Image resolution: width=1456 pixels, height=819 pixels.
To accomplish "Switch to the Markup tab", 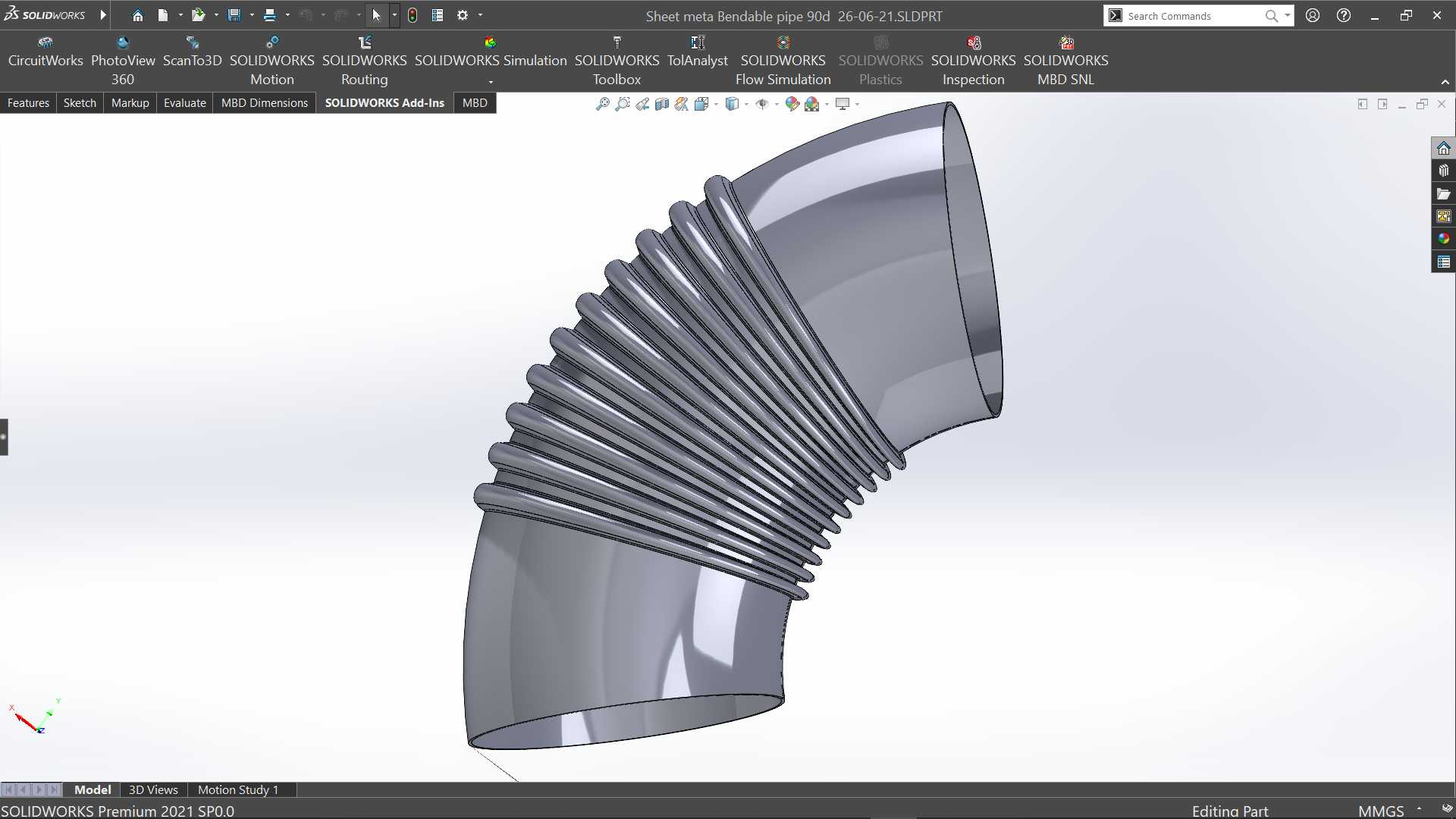I will click(x=130, y=103).
